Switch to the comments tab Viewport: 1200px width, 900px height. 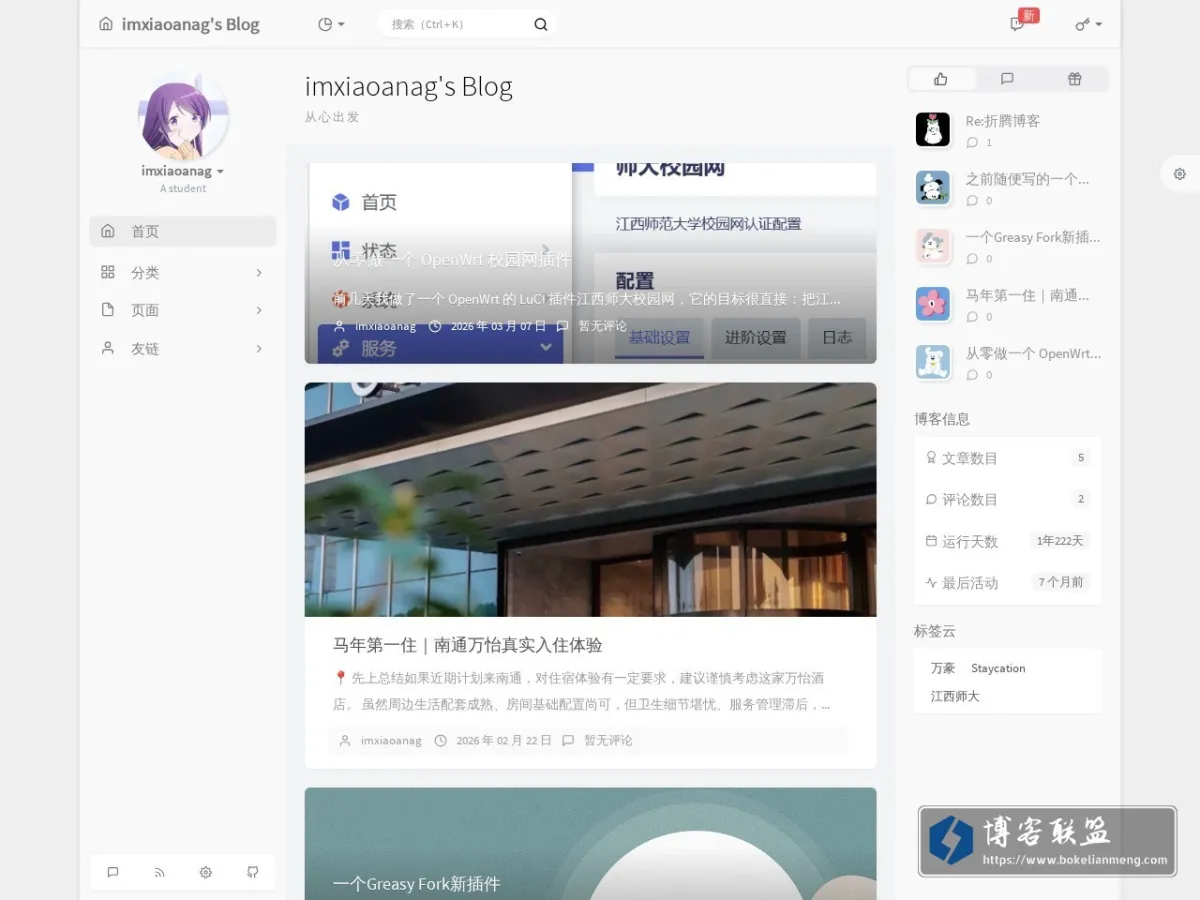click(1007, 79)
